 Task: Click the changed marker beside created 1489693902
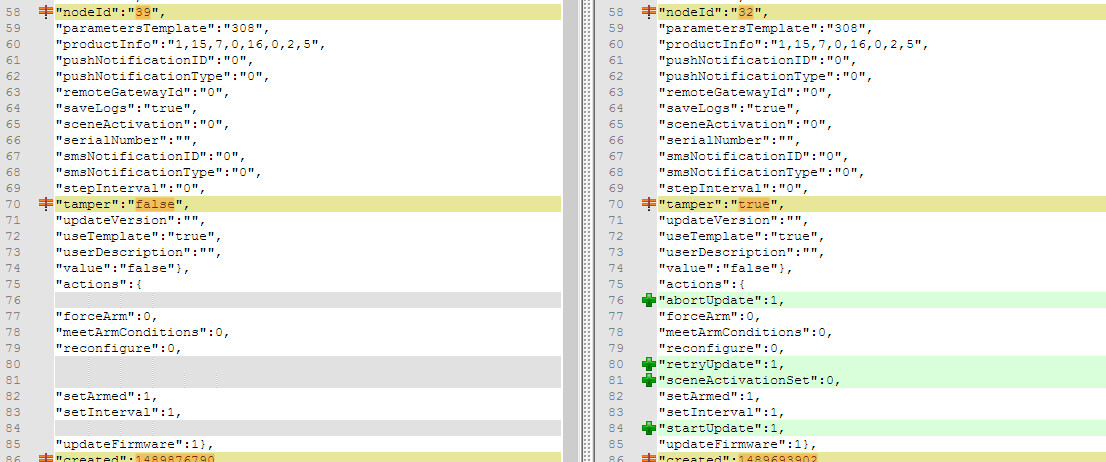[649, 457]
